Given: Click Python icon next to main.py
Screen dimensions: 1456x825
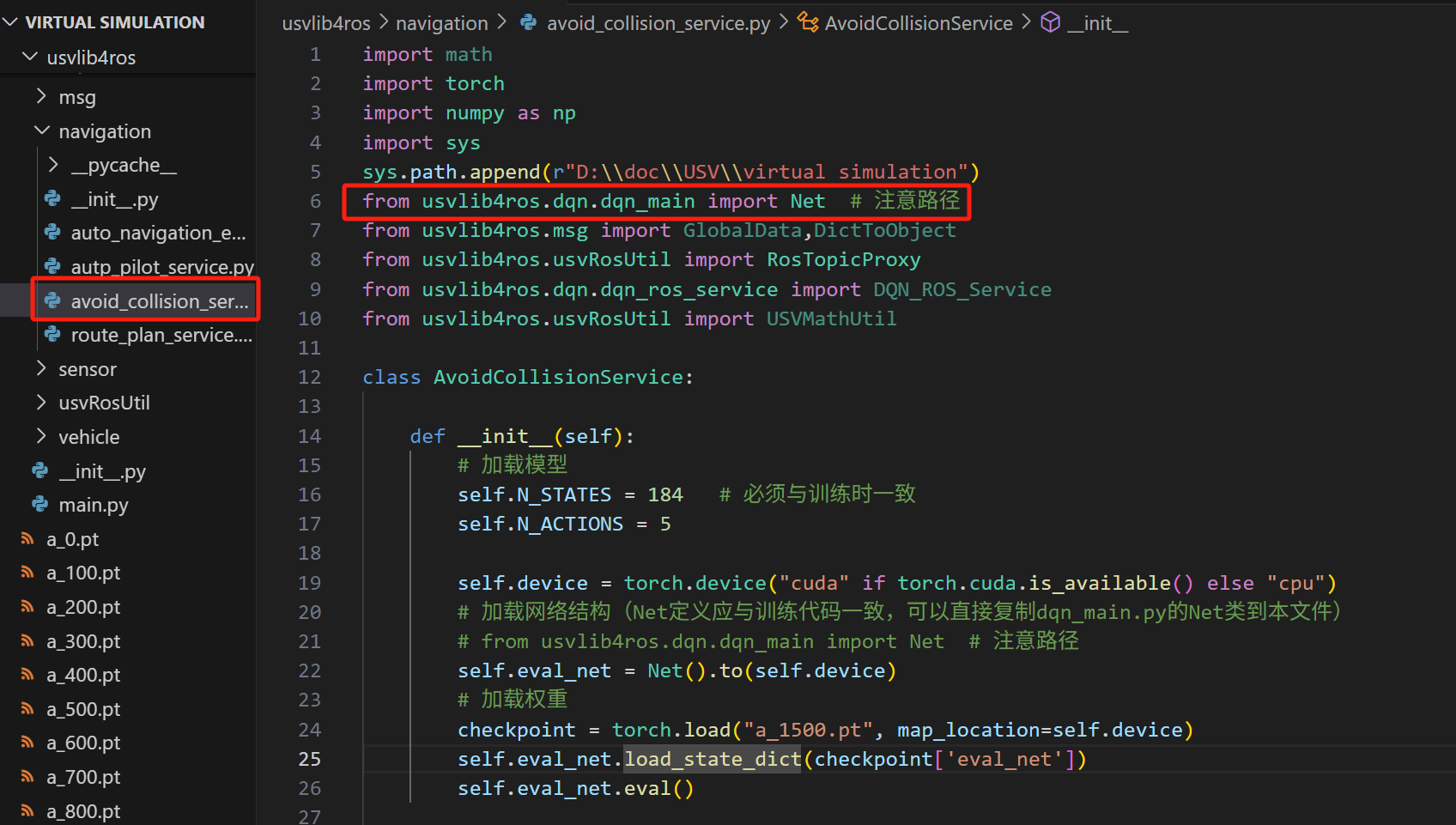Looking at the screenshot, I should point(40,505).
